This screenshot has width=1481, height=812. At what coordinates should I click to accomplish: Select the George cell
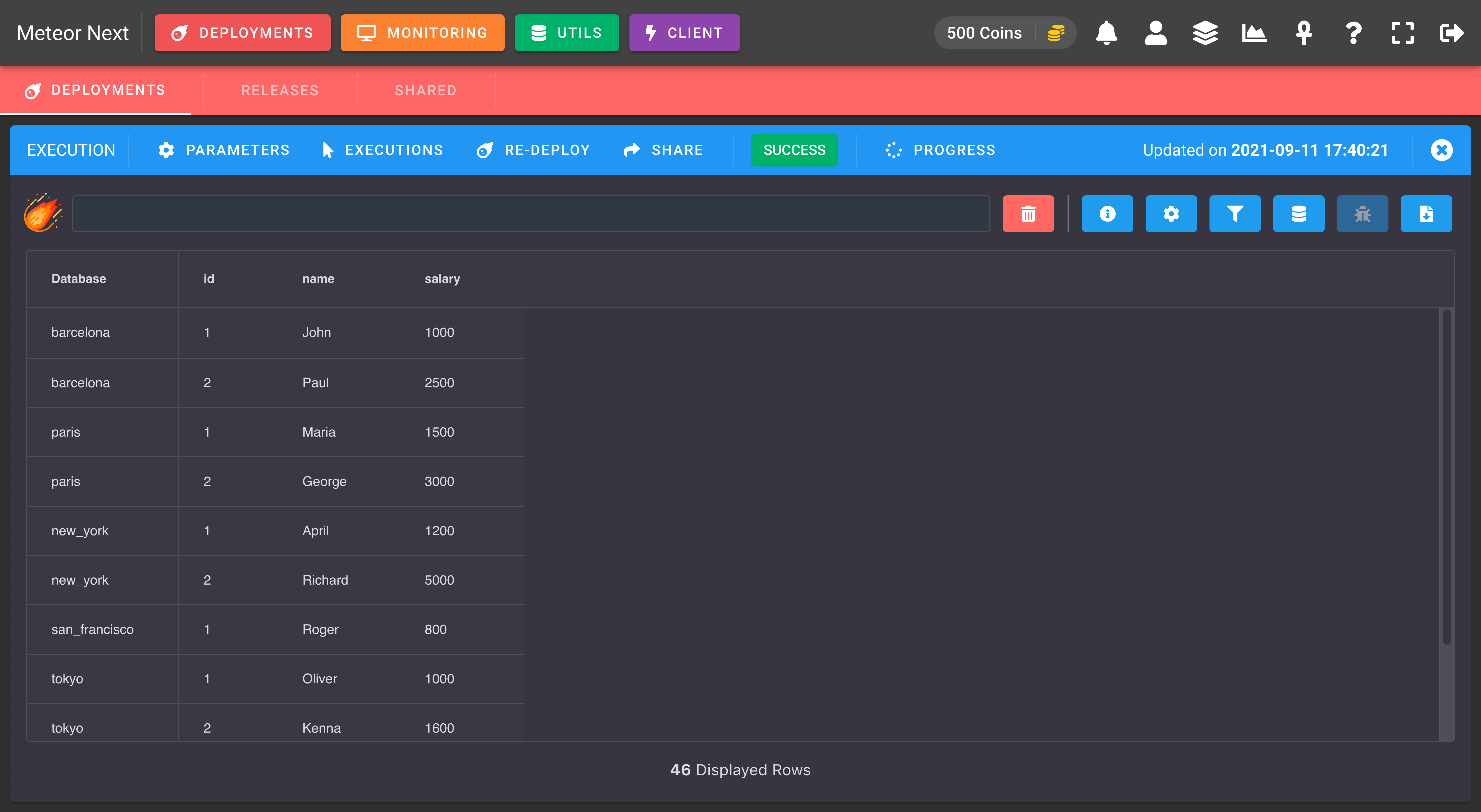(324, 482)
